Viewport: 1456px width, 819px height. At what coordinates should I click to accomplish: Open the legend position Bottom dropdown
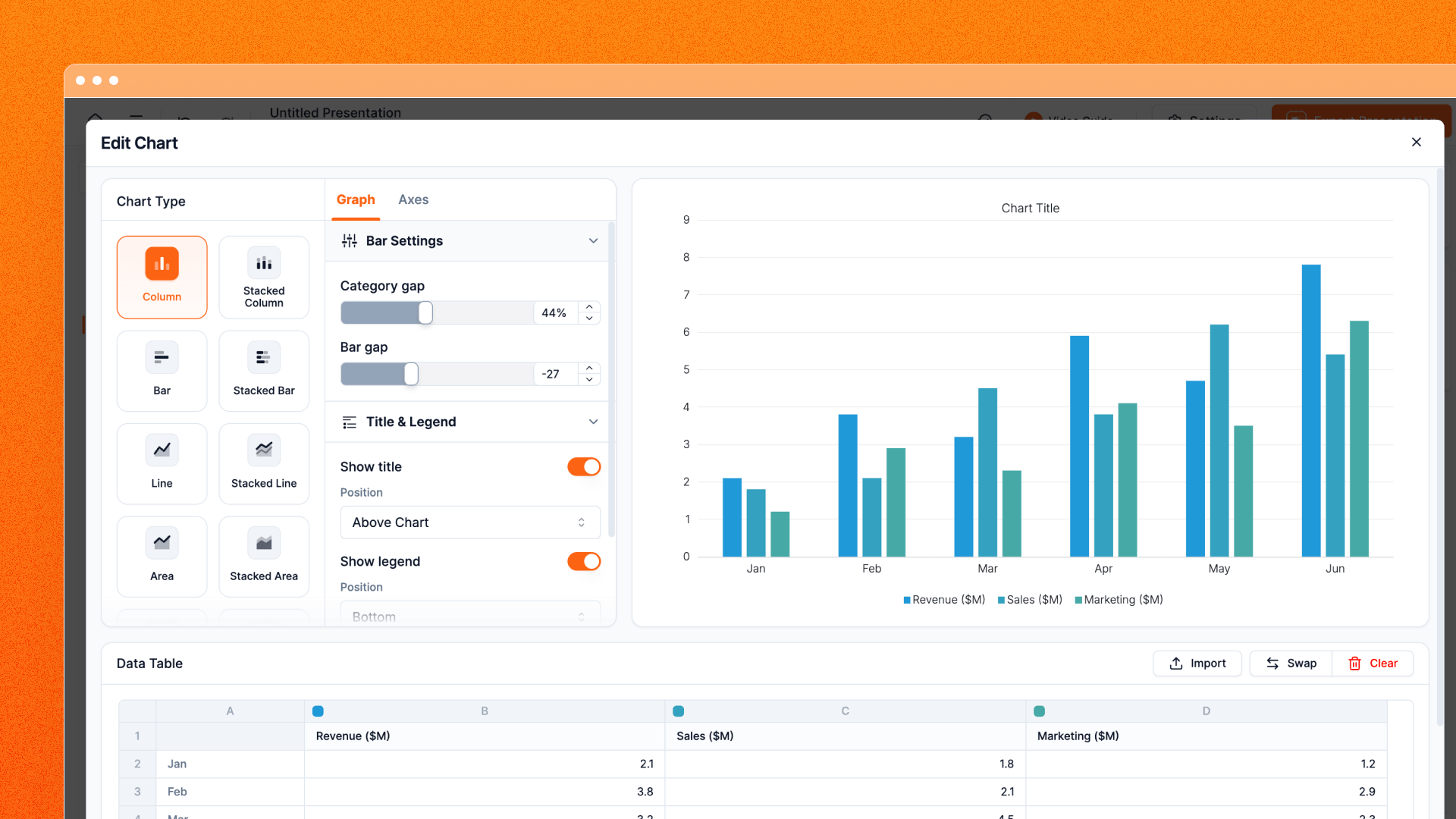[x=470, y=616]
